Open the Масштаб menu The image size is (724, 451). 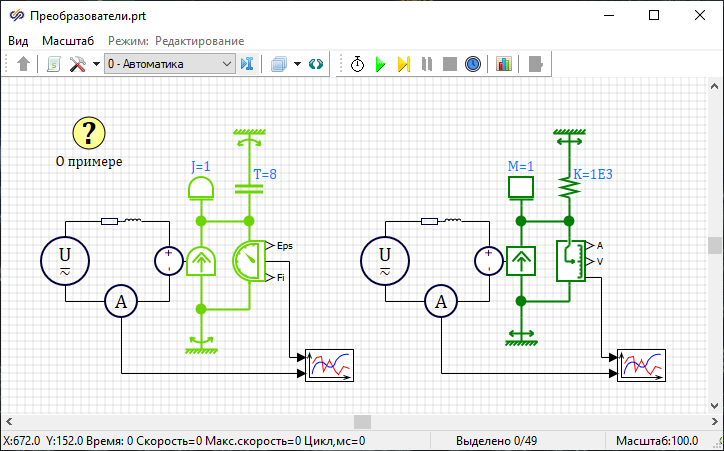pos(68,41)
